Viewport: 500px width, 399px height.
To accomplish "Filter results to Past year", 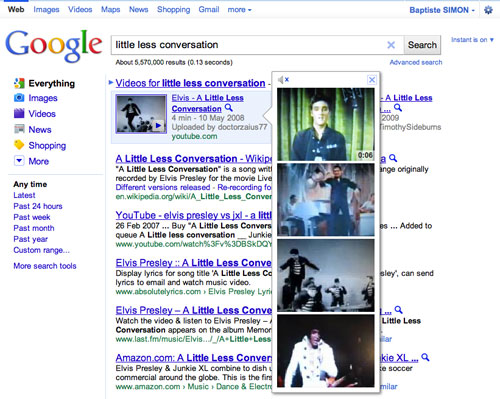I will 30,239.
